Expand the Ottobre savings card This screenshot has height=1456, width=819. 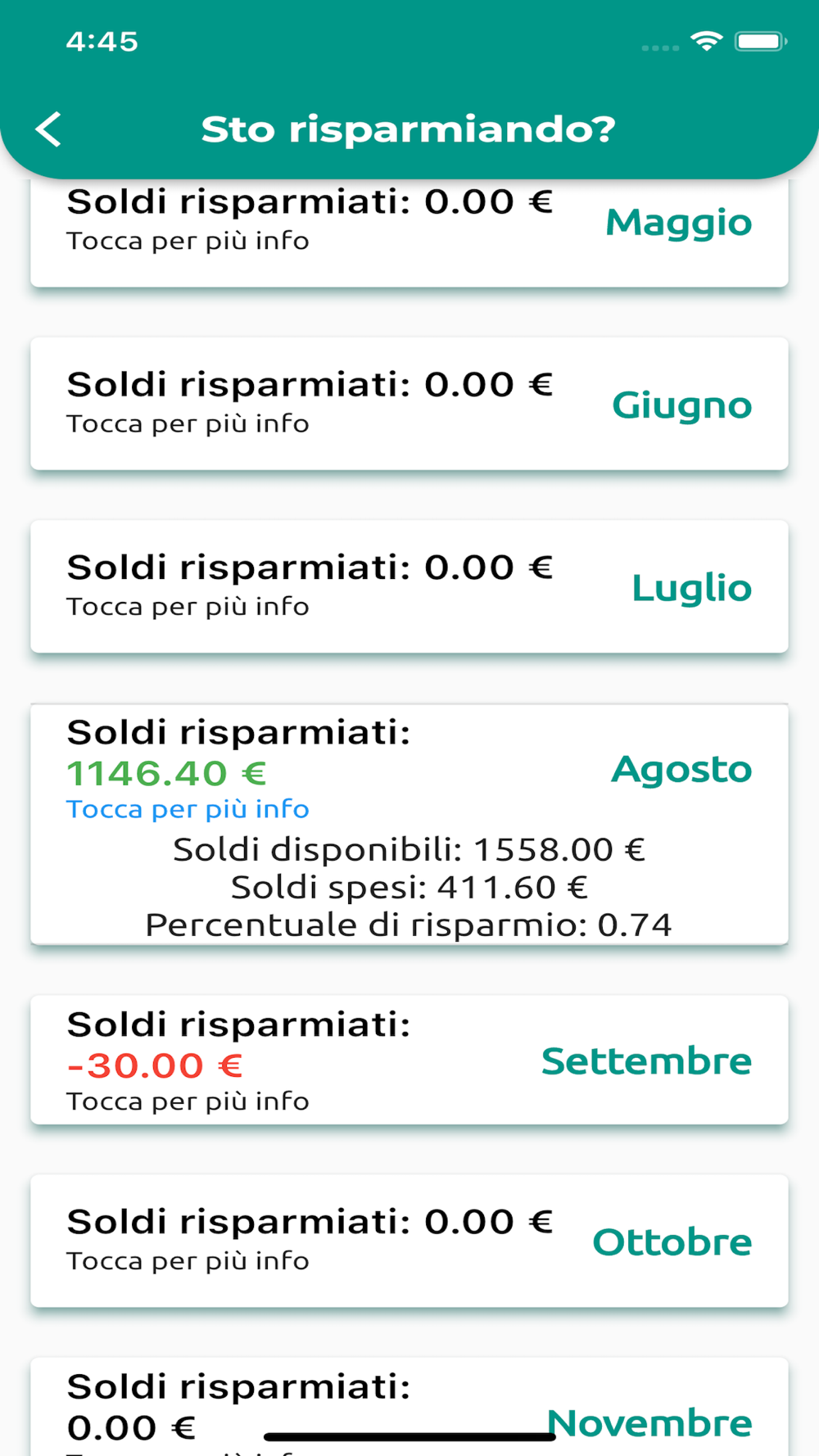point(409,1241)
